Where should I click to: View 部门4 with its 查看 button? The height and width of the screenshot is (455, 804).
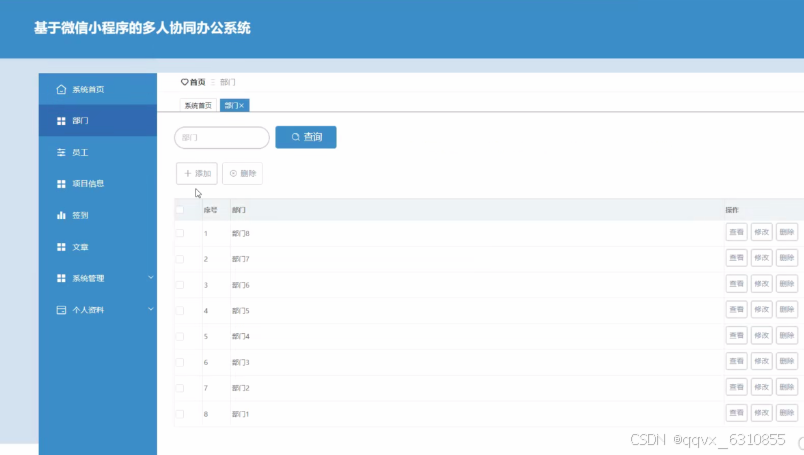click(x=736, y=335)
